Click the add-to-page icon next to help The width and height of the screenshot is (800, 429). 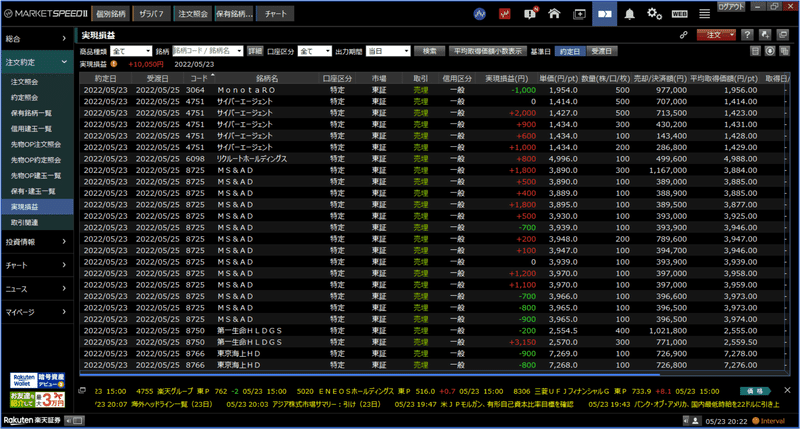click(x=765, y=35)
